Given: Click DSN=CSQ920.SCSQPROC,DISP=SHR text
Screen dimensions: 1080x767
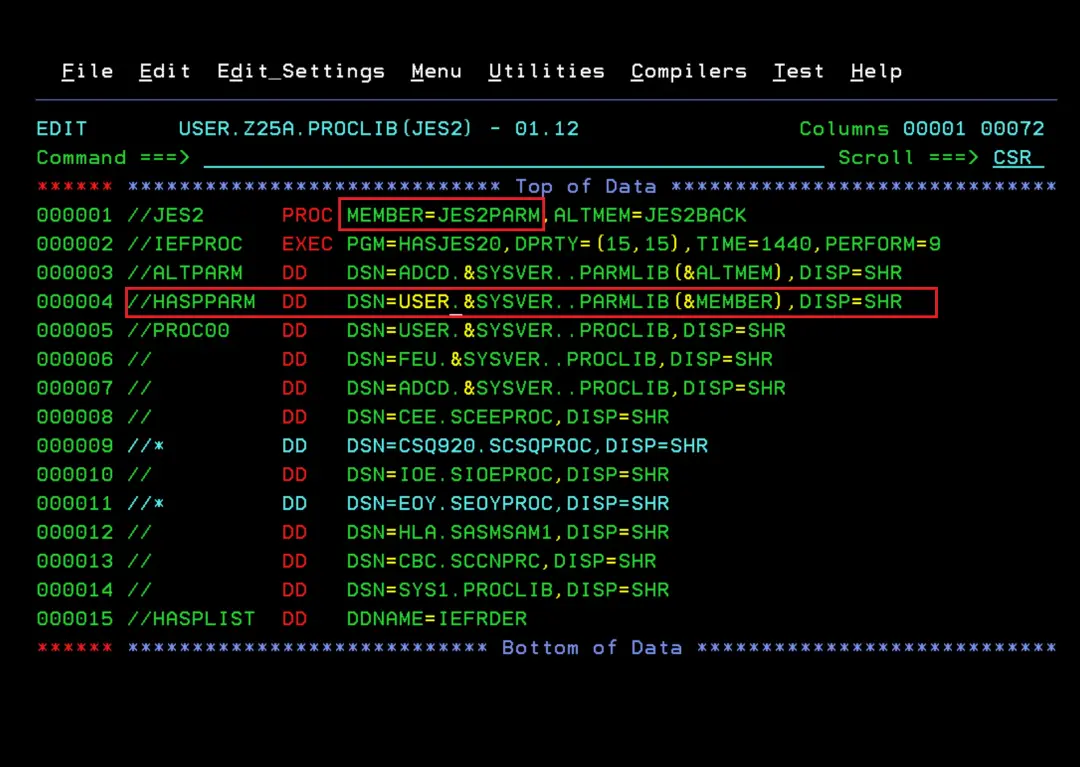Looking at the screenshot, I should (x=528, y=446).
